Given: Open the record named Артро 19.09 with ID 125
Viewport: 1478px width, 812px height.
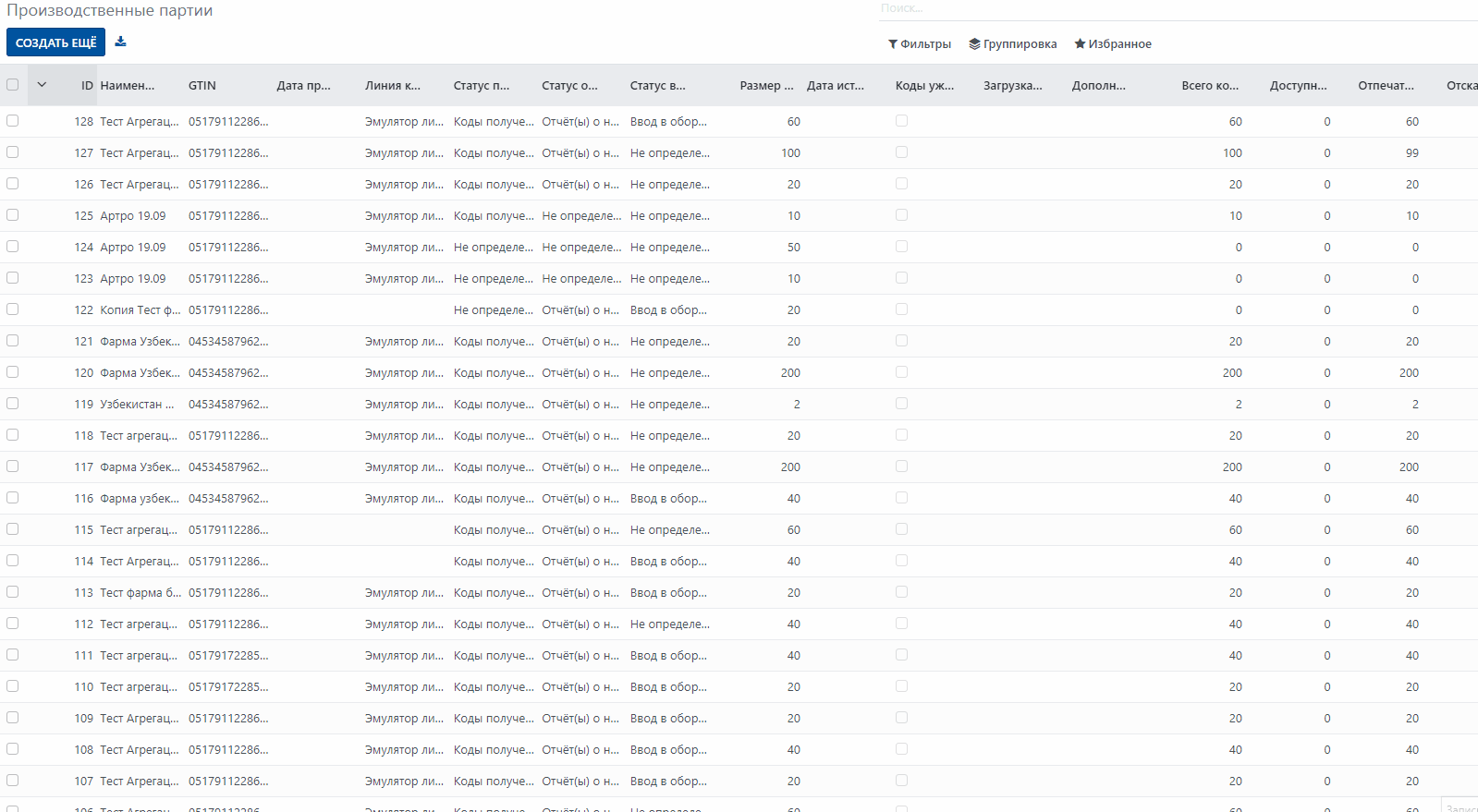Looking at the screenshot, I should [133, 216].
